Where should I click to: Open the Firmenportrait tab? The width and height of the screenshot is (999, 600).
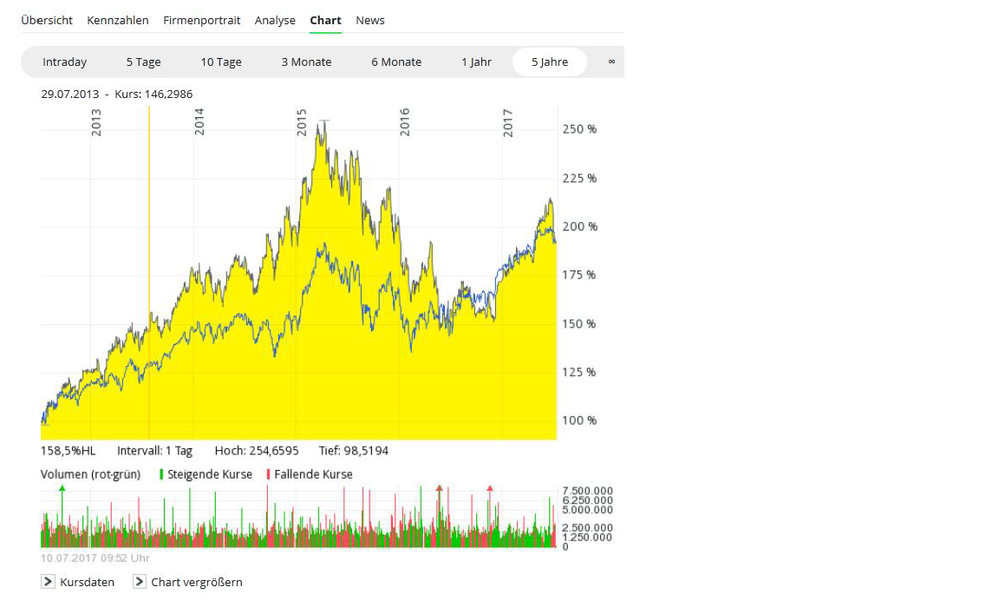pyautogui.click(x=202, y=20)
